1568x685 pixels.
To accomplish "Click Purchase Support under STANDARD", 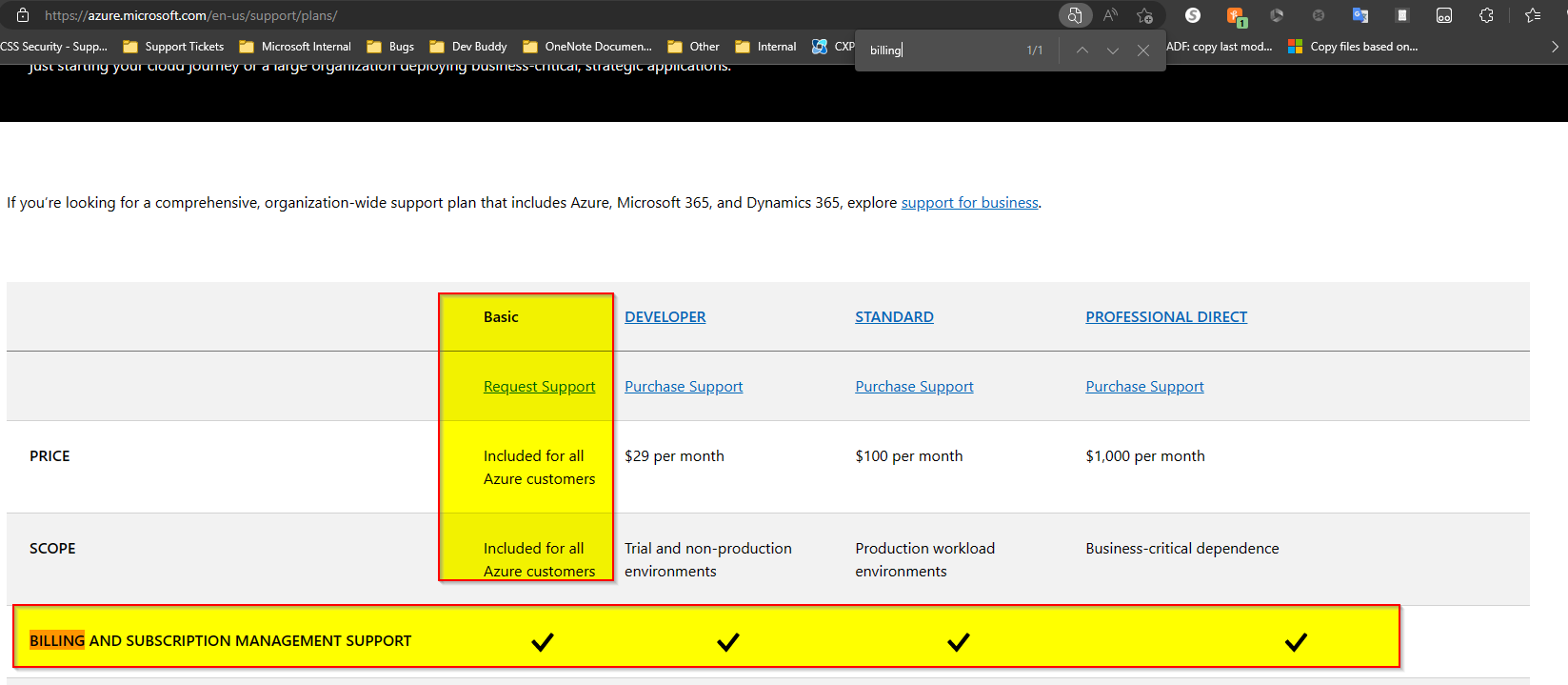I will (x=914, y=386).
